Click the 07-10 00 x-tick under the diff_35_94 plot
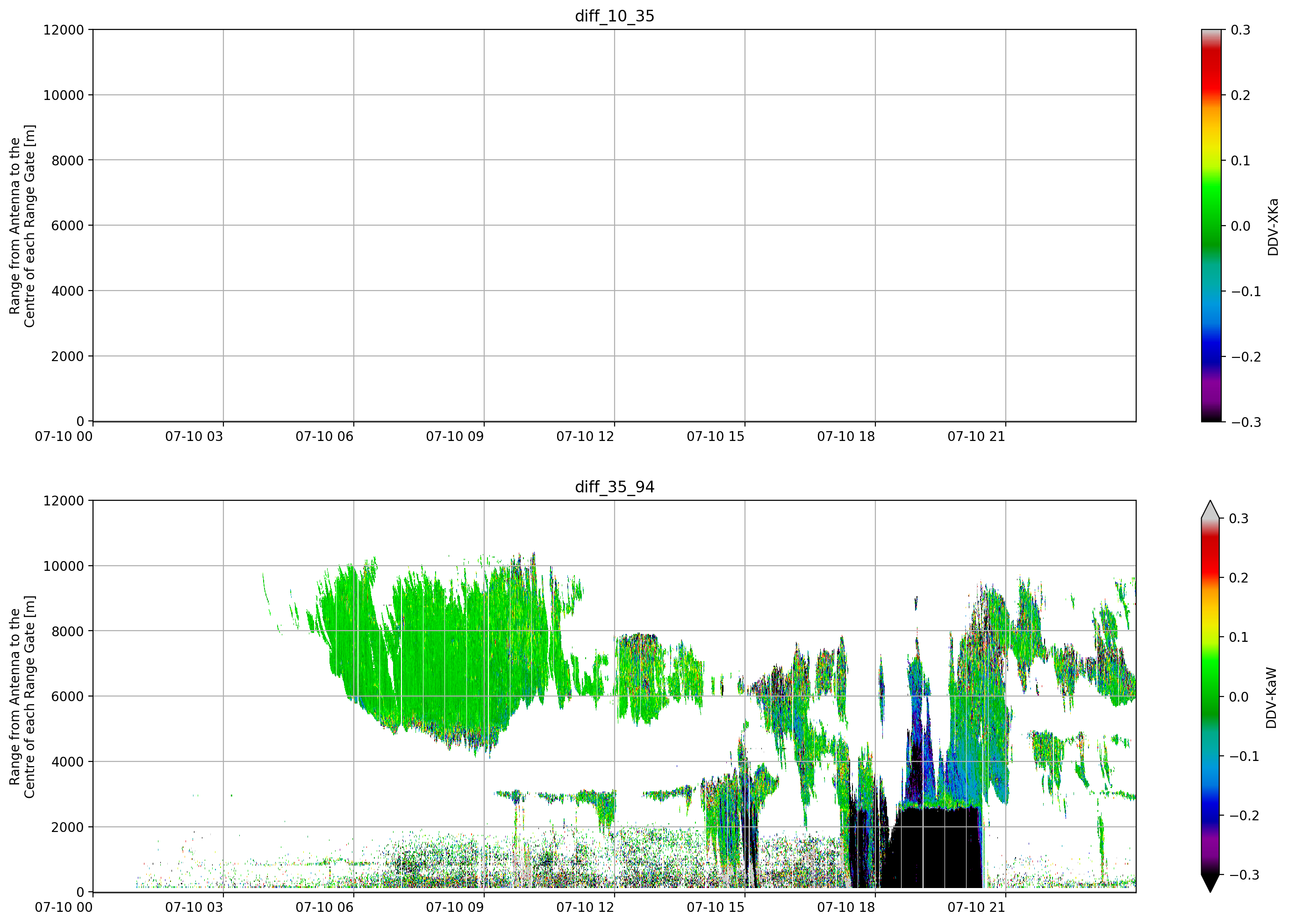This screenshot has height=924, width=1289. click(64, 908)
